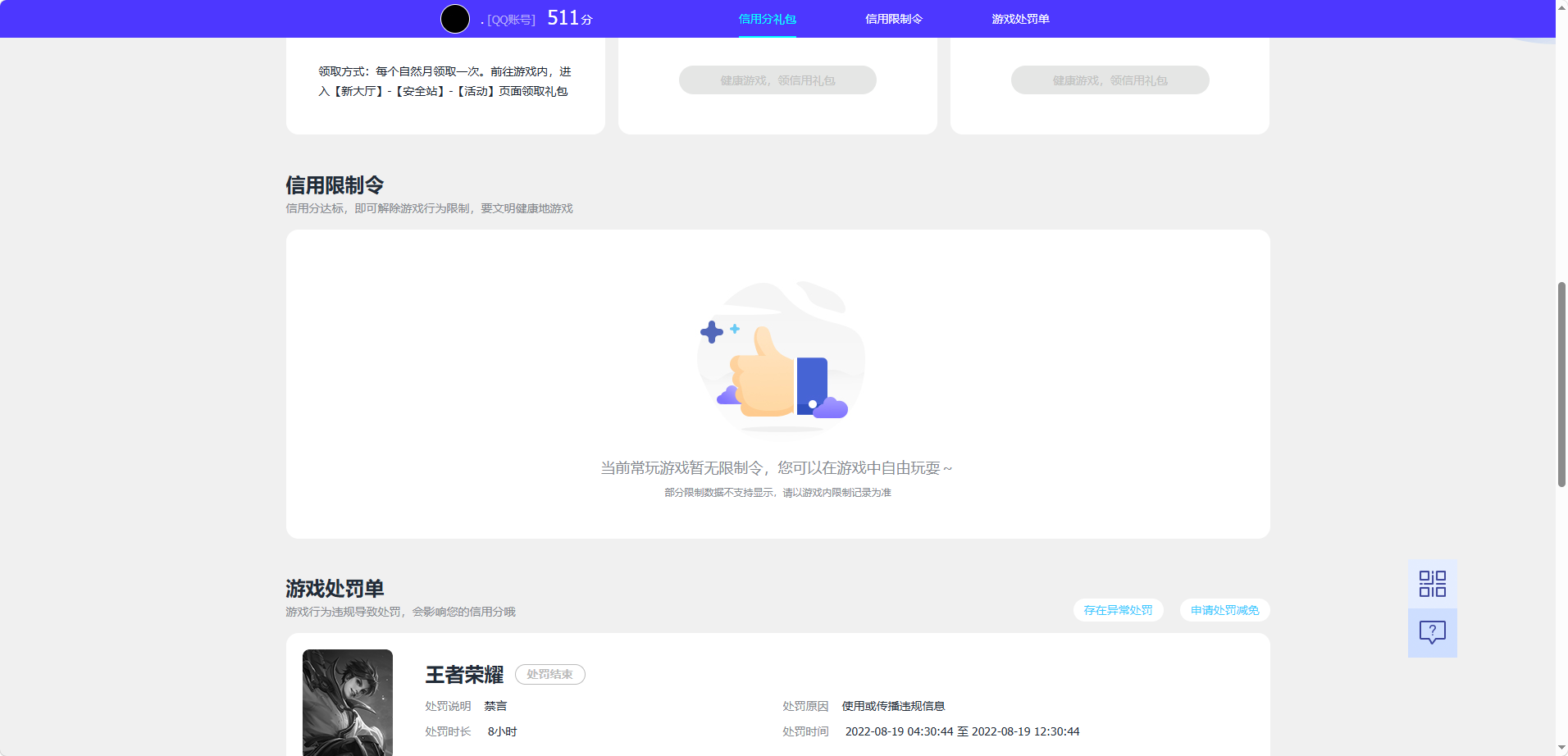Click the 游戏行为违规导致处罚 subtitle text
Viewport: 1568px width, 756px height.
point(400,612)
